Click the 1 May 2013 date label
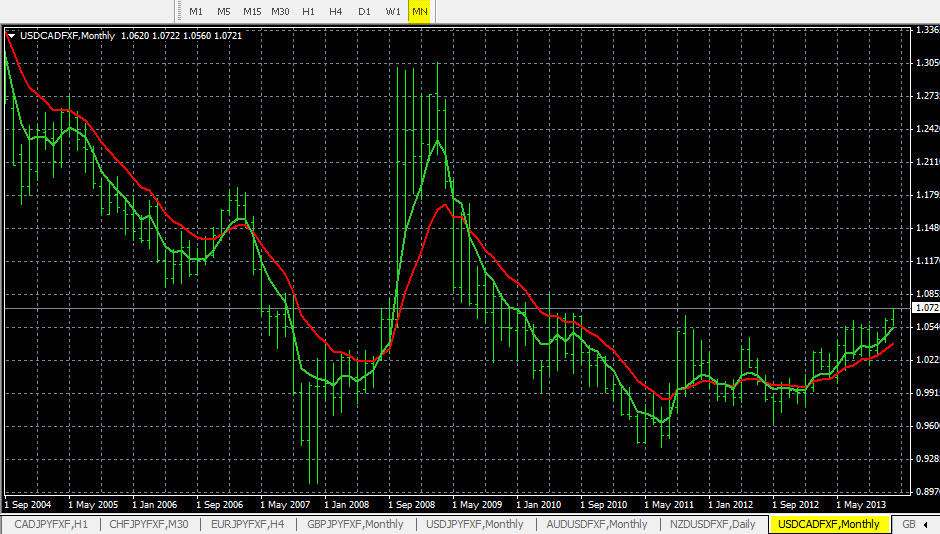The image size is (940, 534). [x=861, y=505]
